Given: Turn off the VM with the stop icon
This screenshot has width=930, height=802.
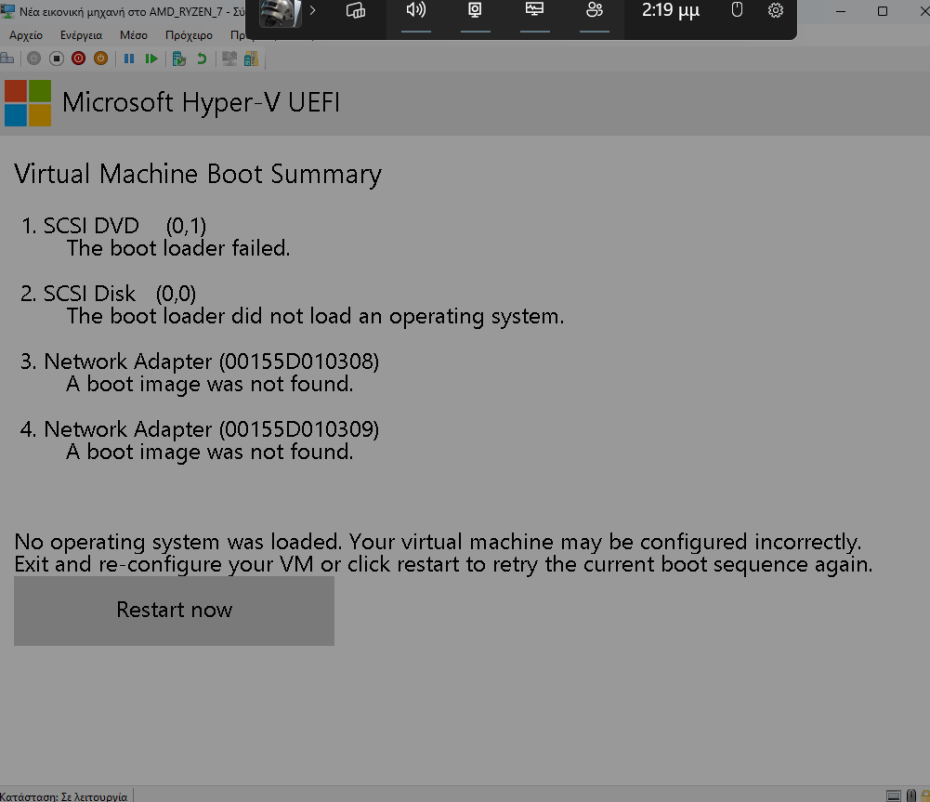Looking at the screenshot, I should [x=56, y=58].
